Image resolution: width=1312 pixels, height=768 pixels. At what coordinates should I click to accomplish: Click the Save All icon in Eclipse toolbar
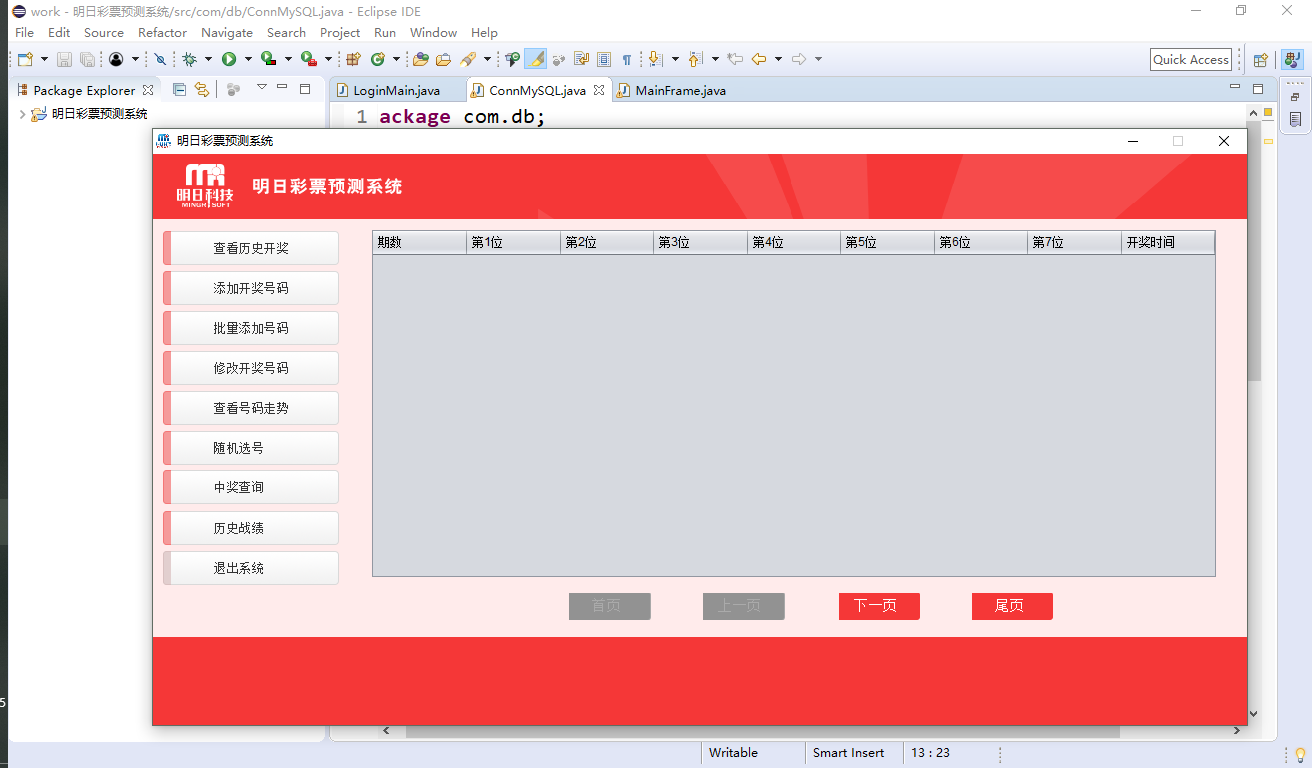pyautogui.click(x=88, y=59)
